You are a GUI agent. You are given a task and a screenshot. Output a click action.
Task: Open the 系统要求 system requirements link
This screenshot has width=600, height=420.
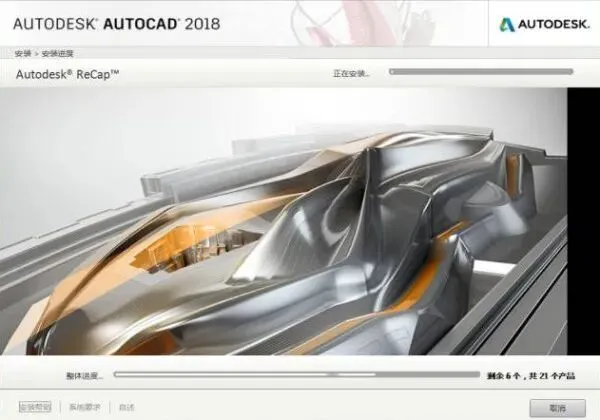click(x=85, y=407)
